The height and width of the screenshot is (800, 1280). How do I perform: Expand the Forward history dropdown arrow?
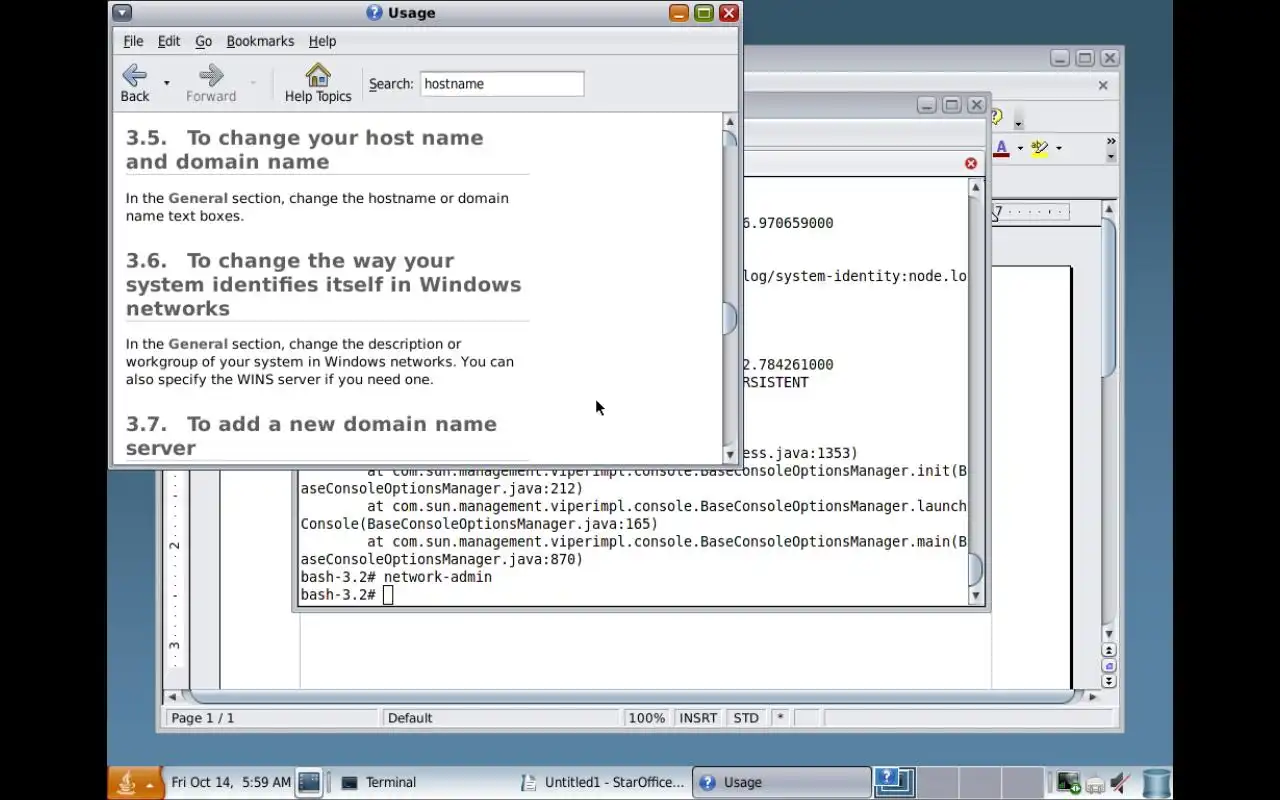coord(253,83)
